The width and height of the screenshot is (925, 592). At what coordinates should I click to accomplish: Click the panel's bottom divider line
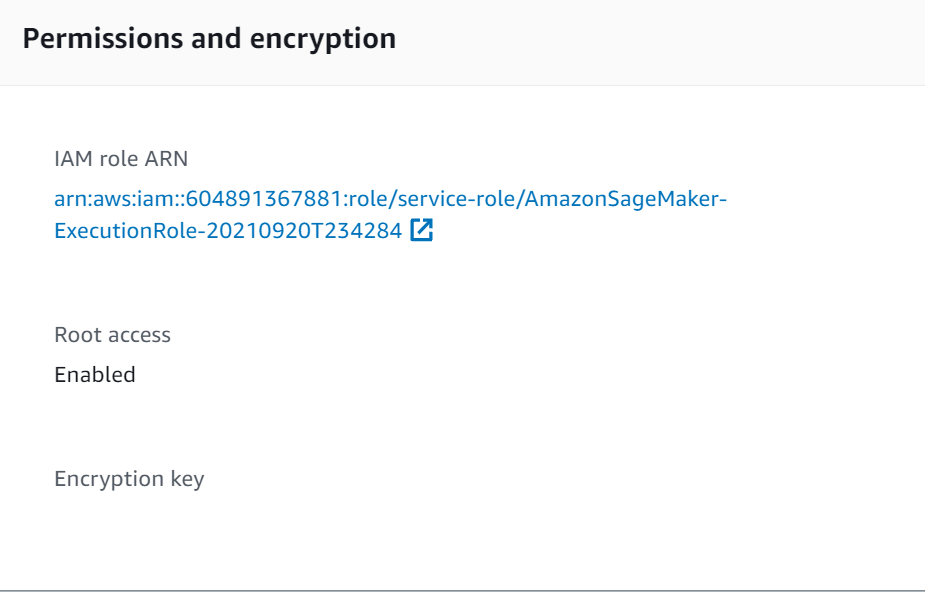(x=462, y=590)
